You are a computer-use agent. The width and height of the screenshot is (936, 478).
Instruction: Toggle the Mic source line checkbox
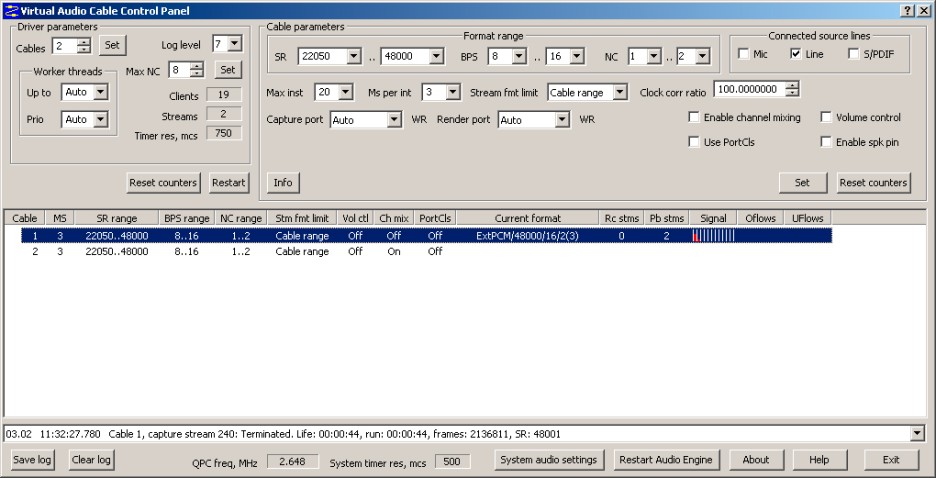pos(743,54)
